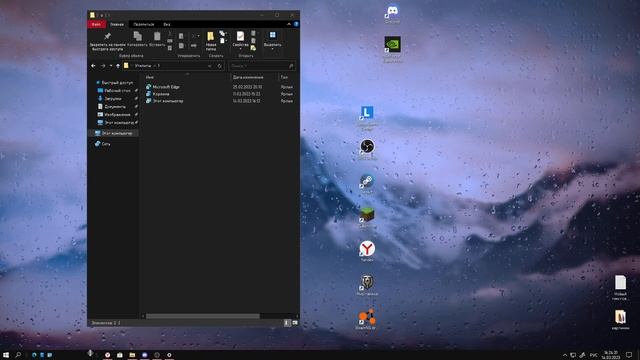The width and height of the screenshot is (640, 360).
Task: Open Сеть in navigation pane
Action: (x=102, y=144)
